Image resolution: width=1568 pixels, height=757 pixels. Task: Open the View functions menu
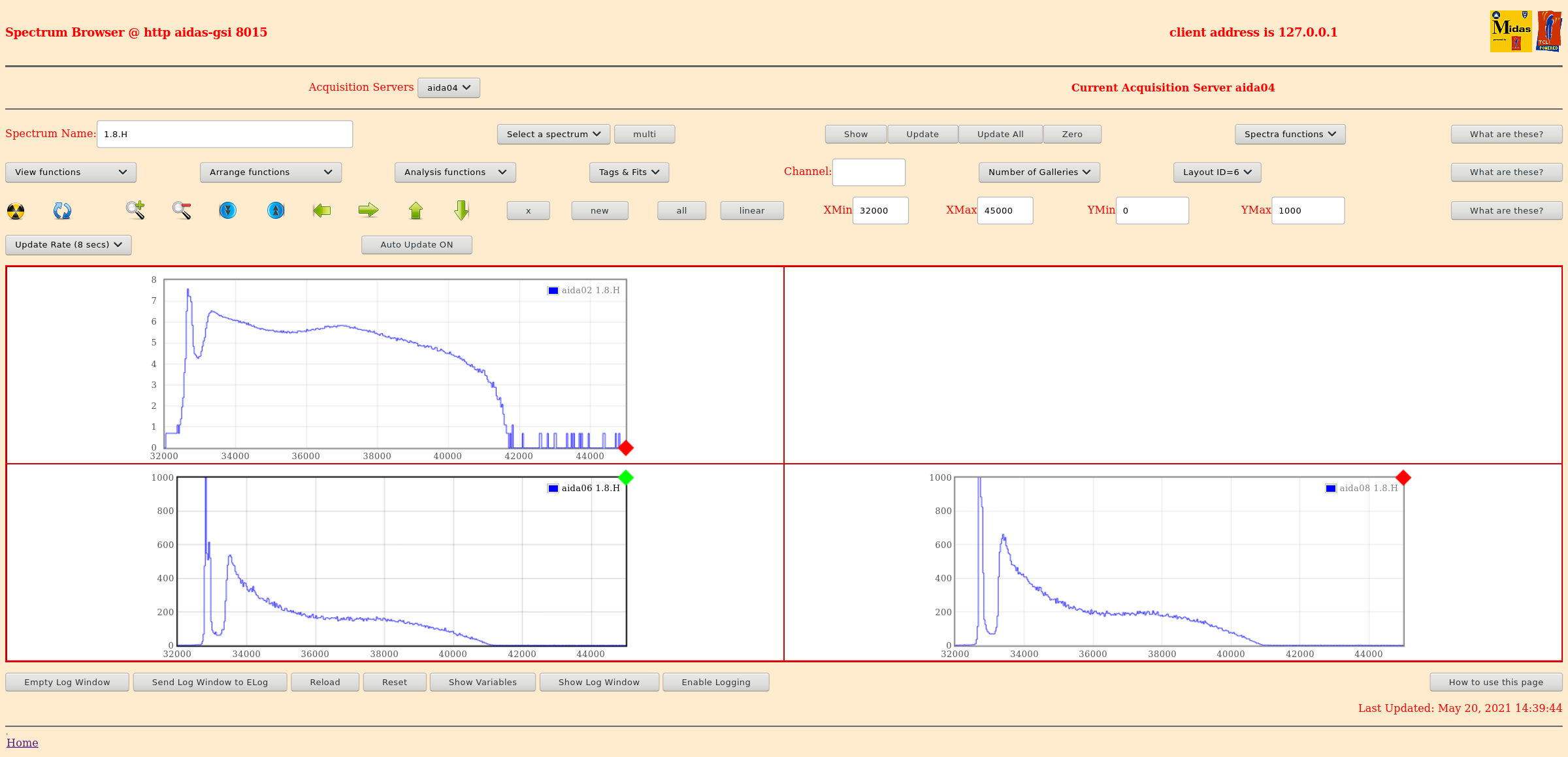[71, 172]
